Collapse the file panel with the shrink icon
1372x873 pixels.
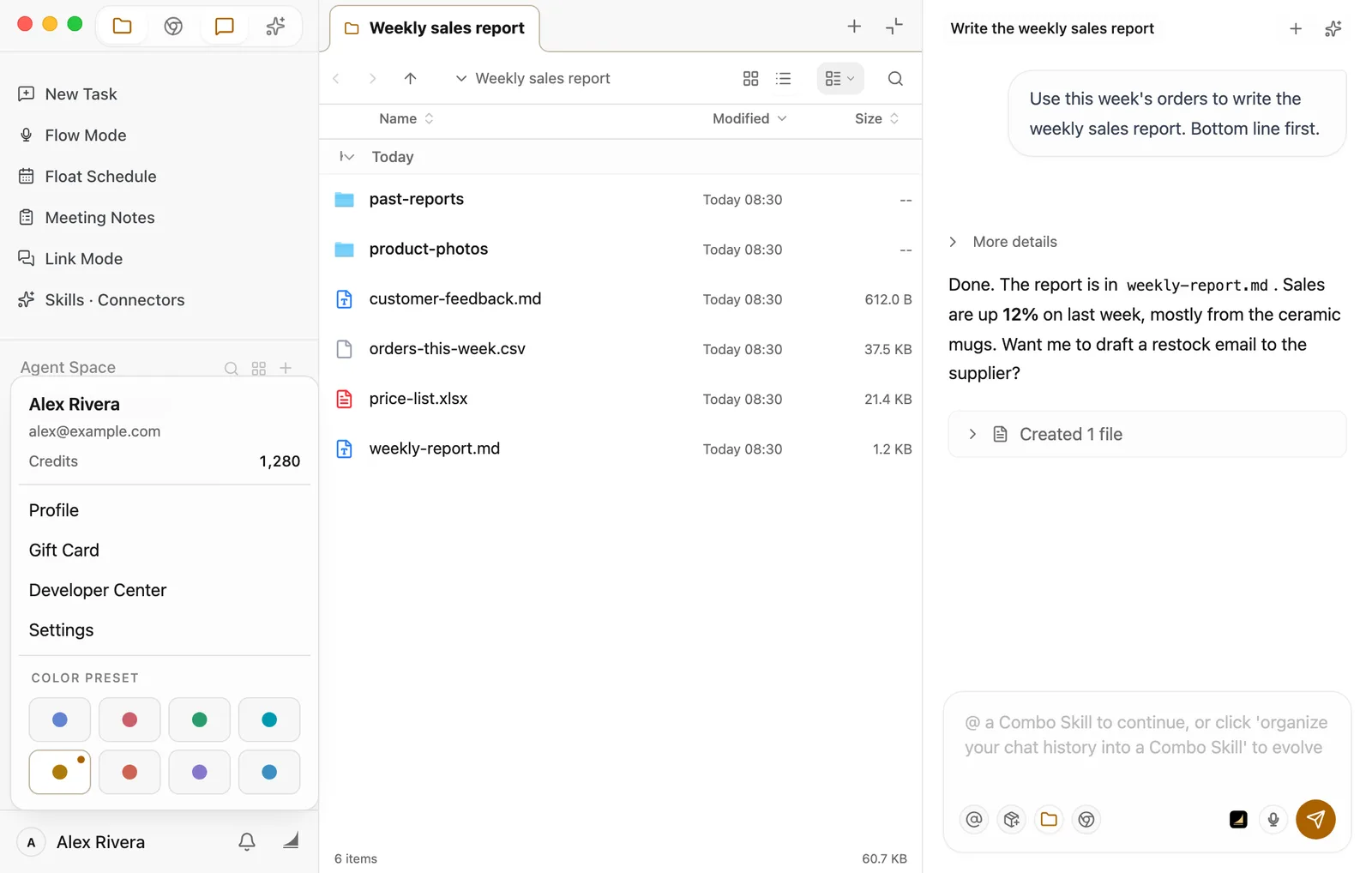click(x=894, y=27)
